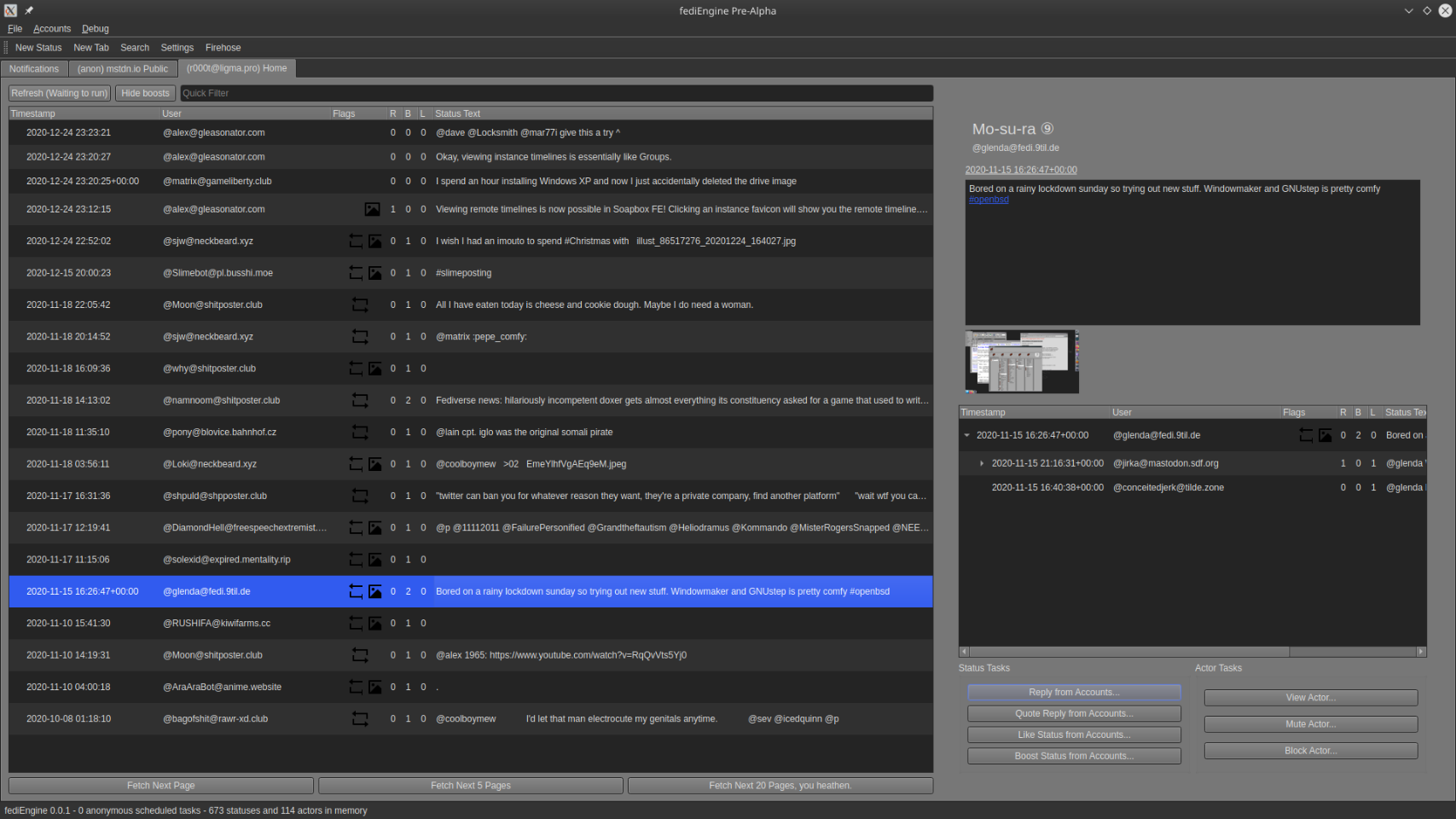Click the Quick Filter input field
This screenshot has width=1456, height=819.
(556, 93)
